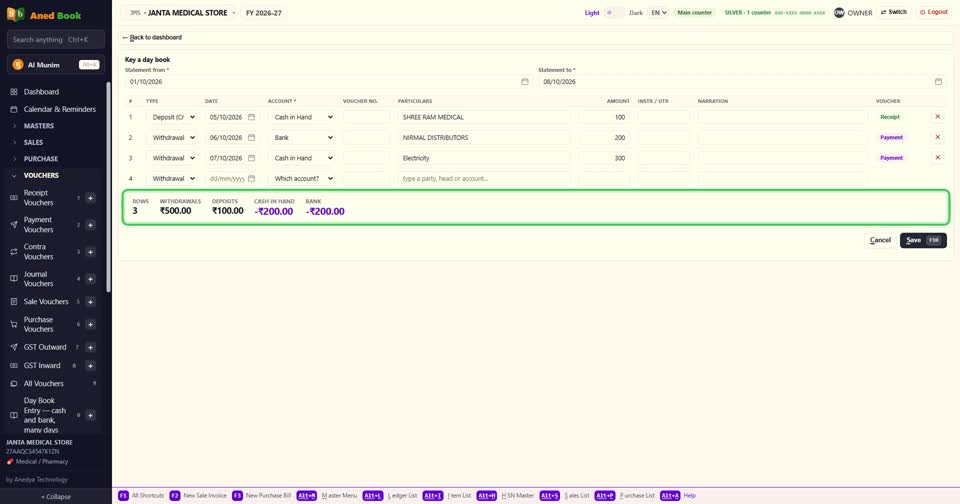Open the AI Munim assistant
Screen dimensions: 960x504
tap(55, 64)
